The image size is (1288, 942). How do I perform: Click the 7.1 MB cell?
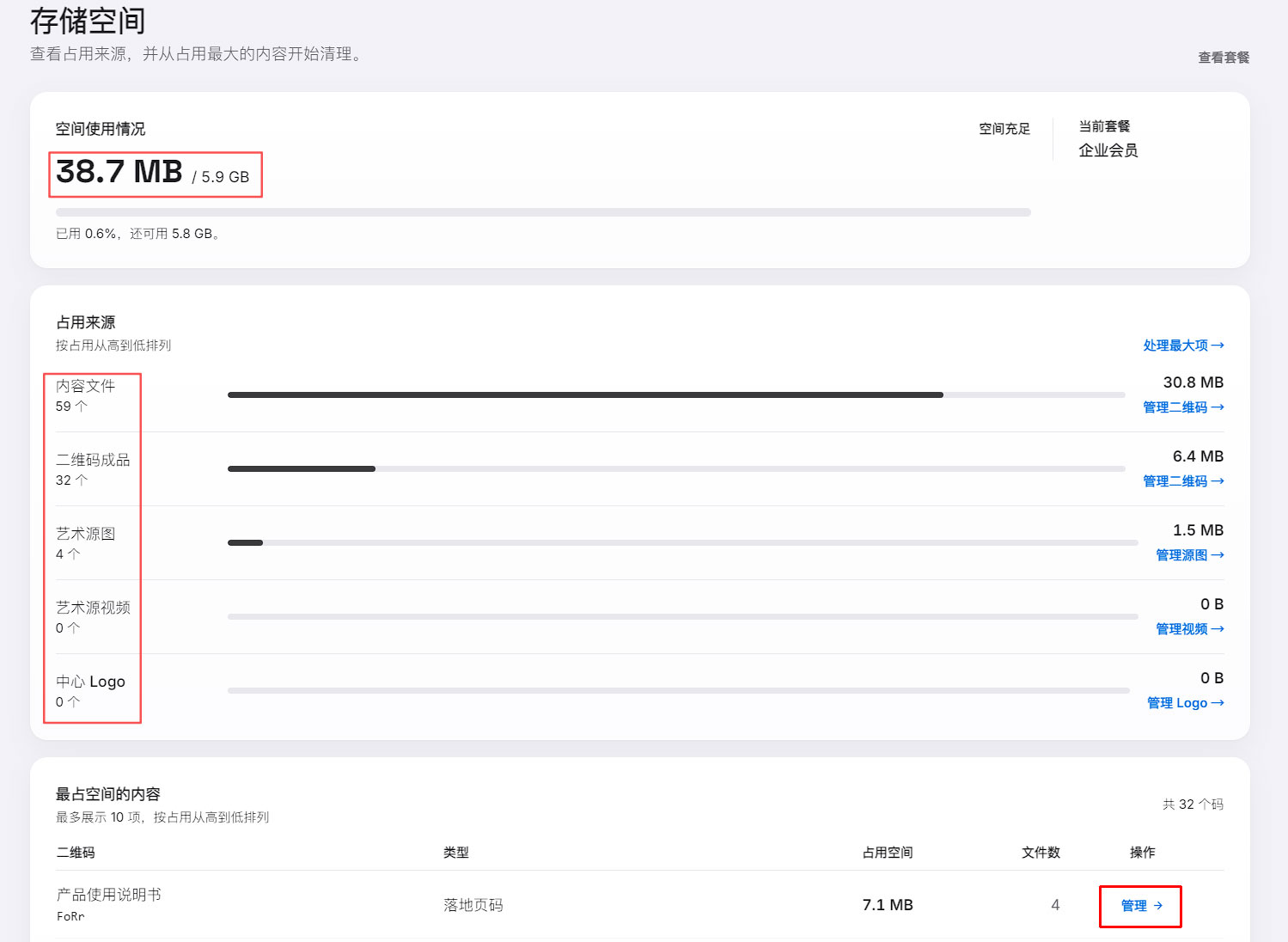click(x=888, y=905)
